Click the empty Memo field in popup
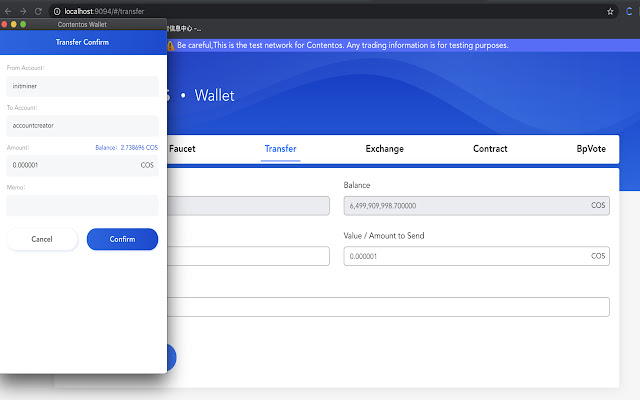640x400 pixels. [x=82, y=205]
